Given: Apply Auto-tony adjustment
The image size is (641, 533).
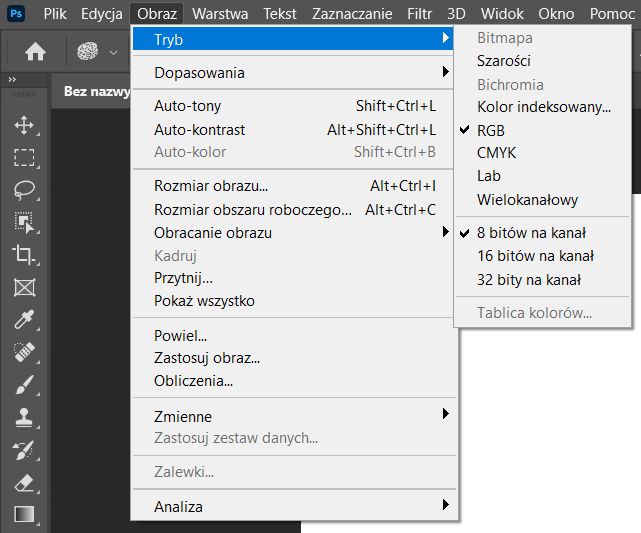Looking at the screenshot, I should tap(293, 106).
